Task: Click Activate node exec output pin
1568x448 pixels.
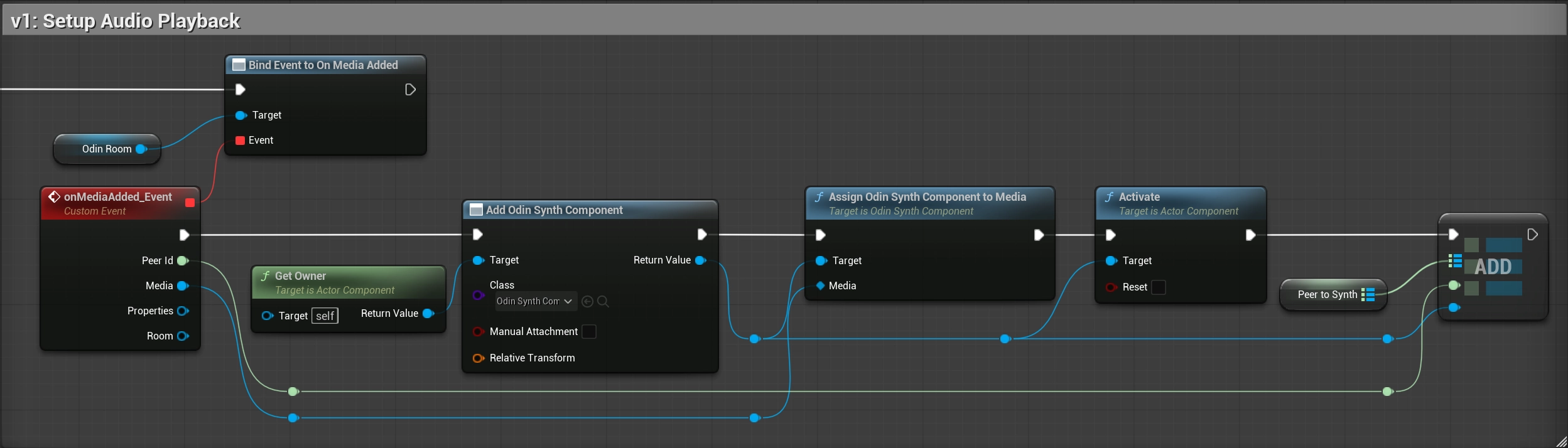Action: click(1250, 235)
